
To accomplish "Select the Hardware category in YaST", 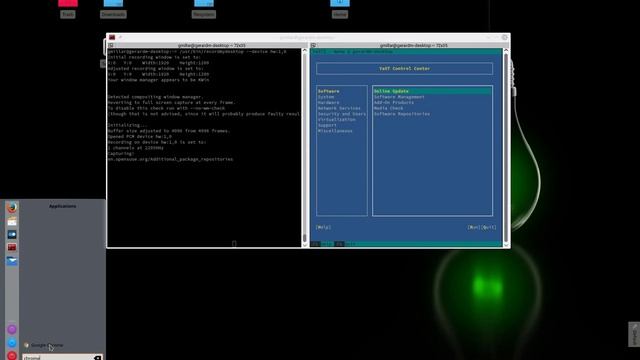I will point(329,102).
